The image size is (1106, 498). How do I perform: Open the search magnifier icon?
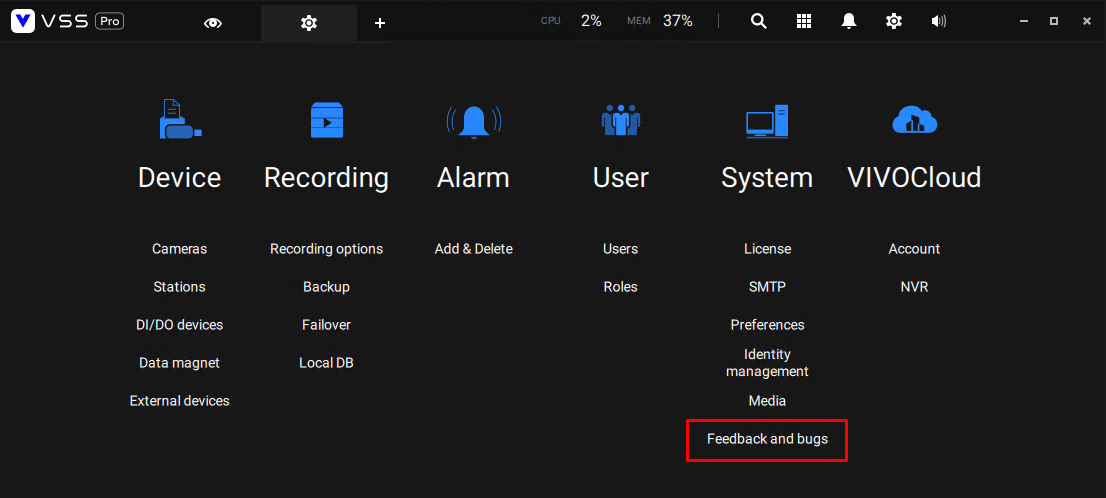click(758, 21)
